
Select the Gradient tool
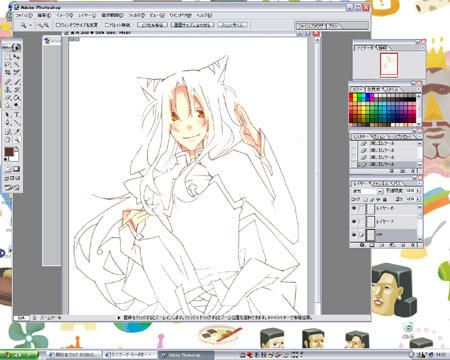17,97
